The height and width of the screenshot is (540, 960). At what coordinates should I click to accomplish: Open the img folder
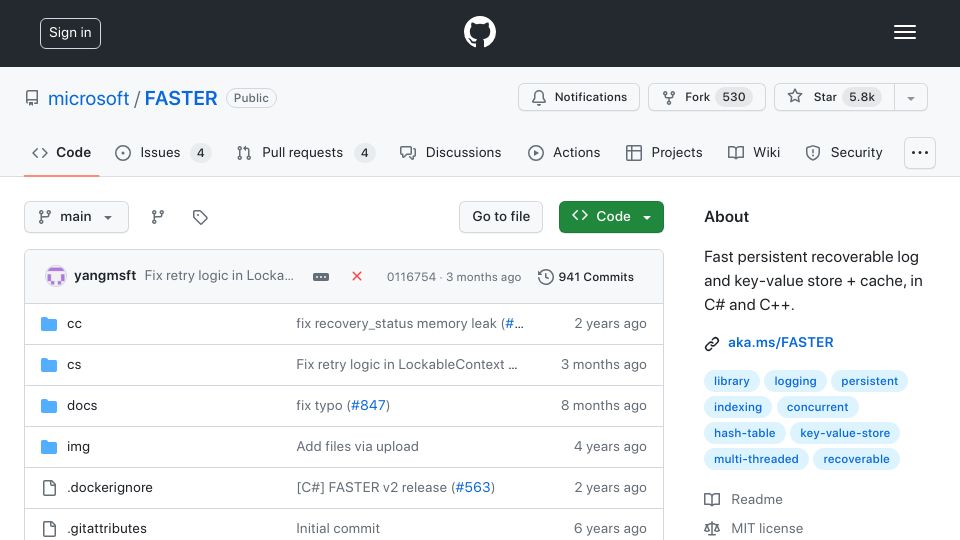pyautogui.click(x=78, y=447)
